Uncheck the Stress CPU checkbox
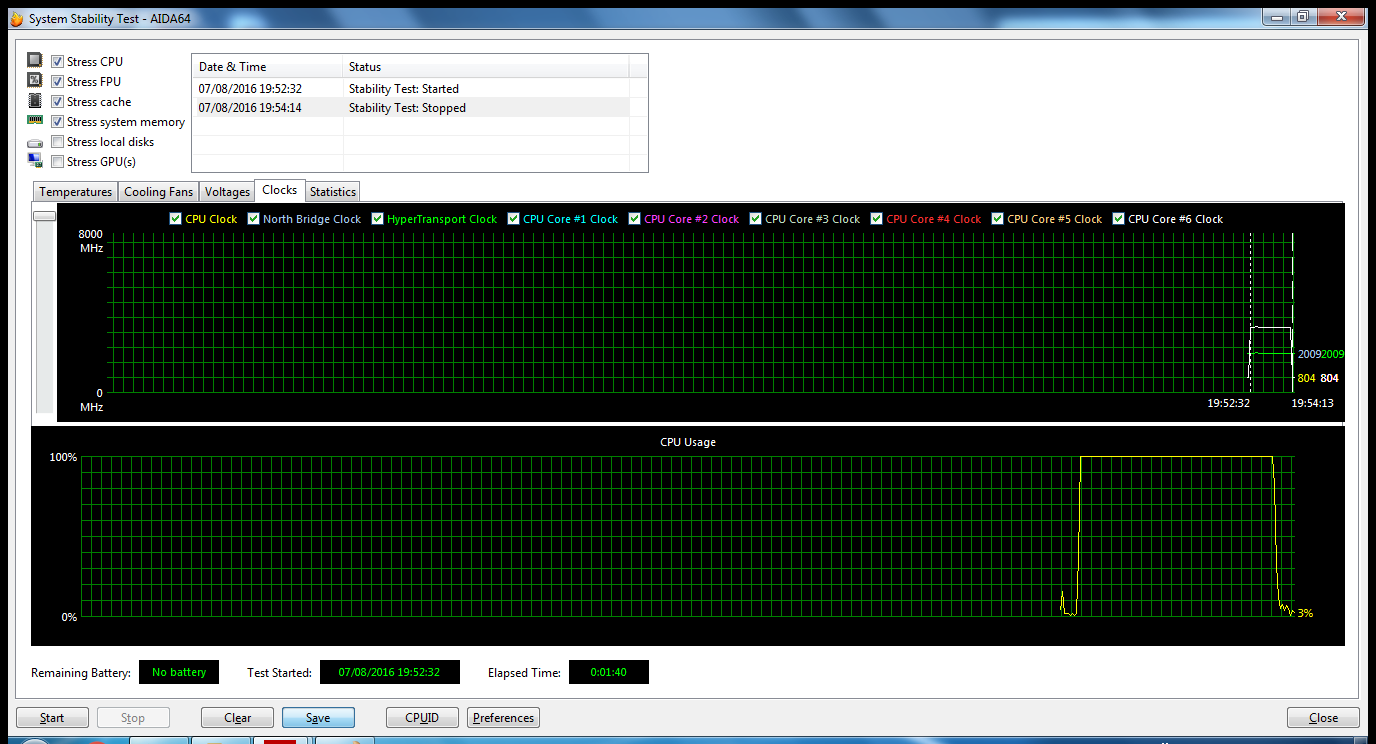Image resolution: width=1376 pixels, height=744 pixels. pyautogui.click(x=58, y=62)
